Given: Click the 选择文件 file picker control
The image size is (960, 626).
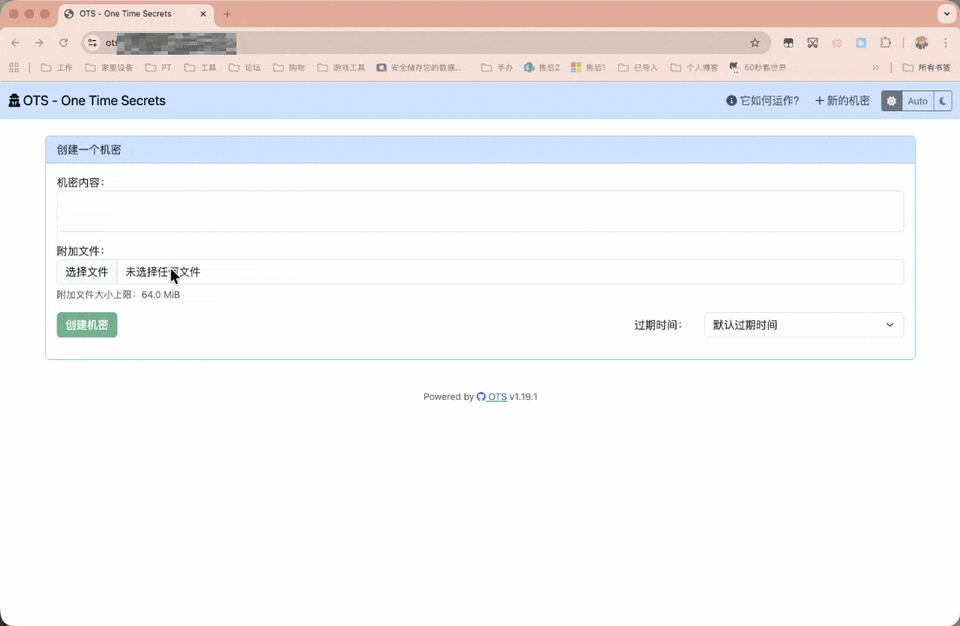Looking at the screenshot, I should point(86,271).
